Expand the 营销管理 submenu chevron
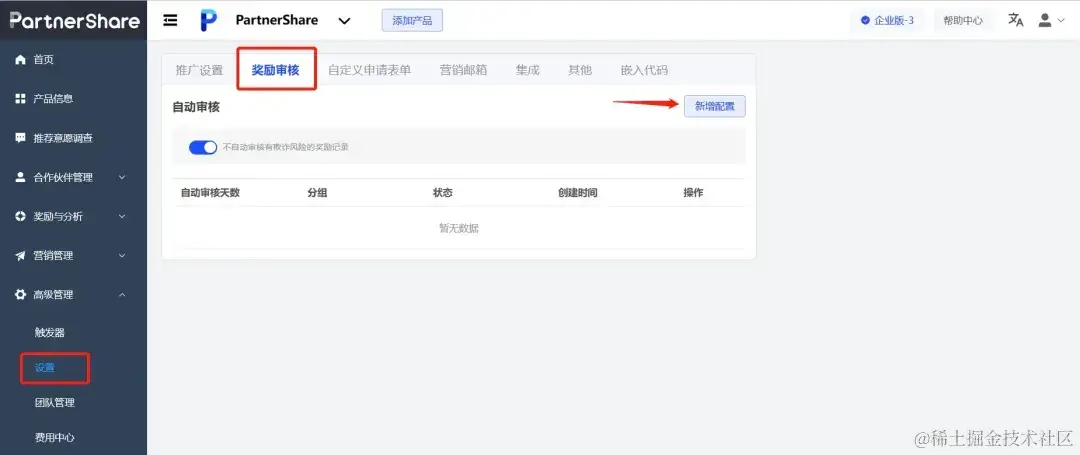The height and width of the screenshot is (455, 1080). 122,256
